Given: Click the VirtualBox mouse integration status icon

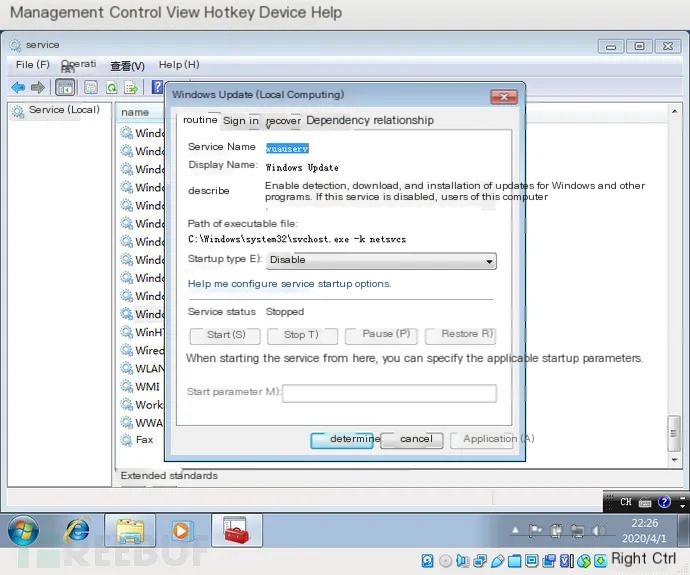Looking at the screenshot, I should 584,561.
